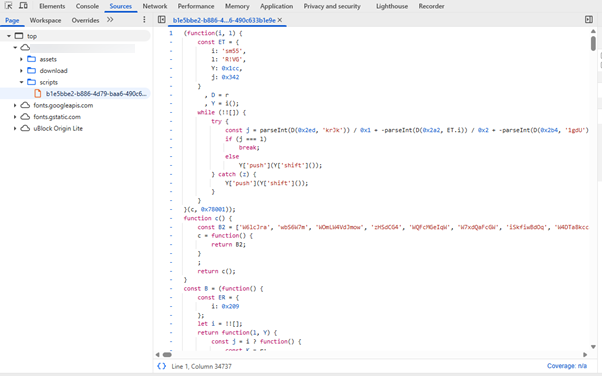Activate the inspect element picker icon
602x376 pixels.
pos(8,6)
